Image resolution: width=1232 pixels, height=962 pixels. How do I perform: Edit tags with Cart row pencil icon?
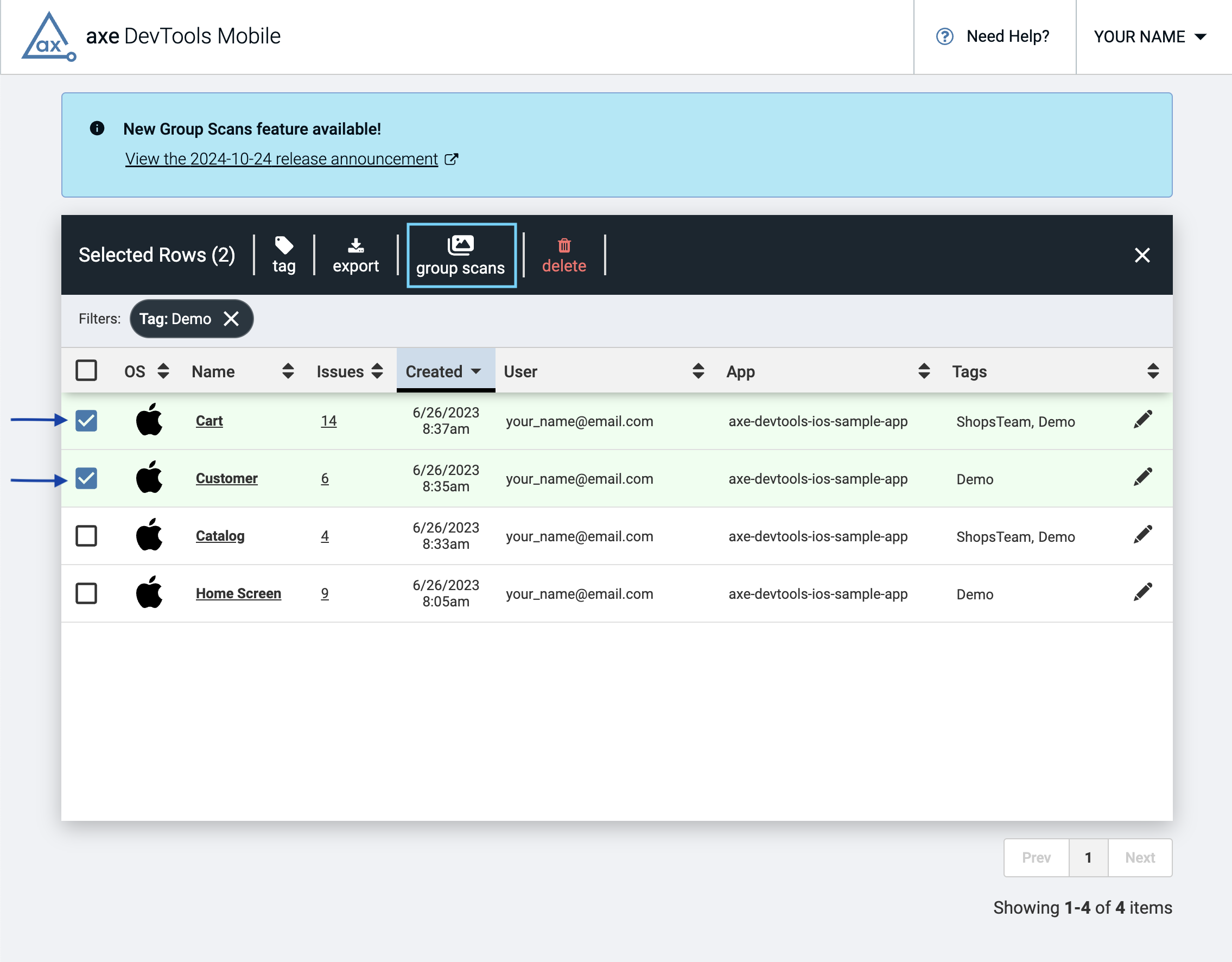click(1142, 420)
